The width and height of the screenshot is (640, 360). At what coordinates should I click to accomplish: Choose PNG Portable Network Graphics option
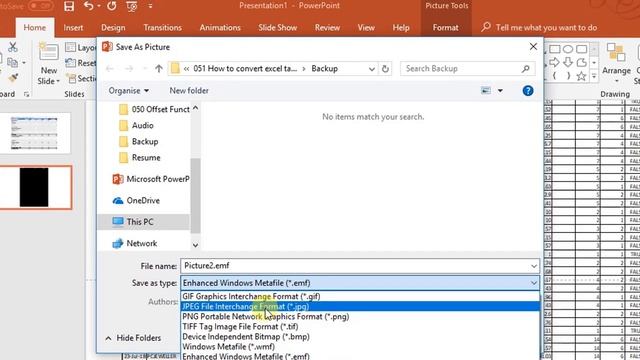coord(360,316)
